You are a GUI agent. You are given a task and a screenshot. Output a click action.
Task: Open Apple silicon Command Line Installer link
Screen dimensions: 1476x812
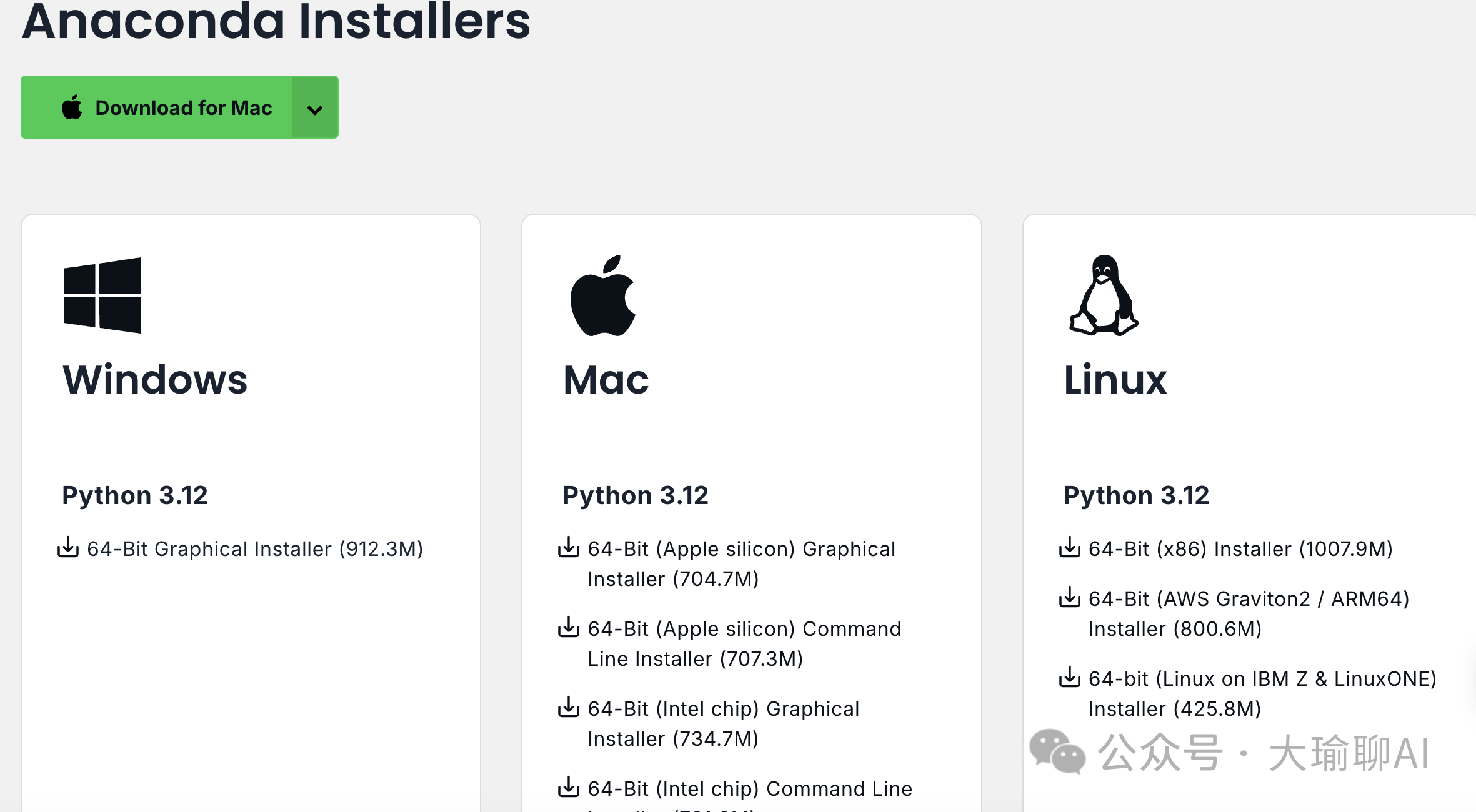[x=744, y=629]
